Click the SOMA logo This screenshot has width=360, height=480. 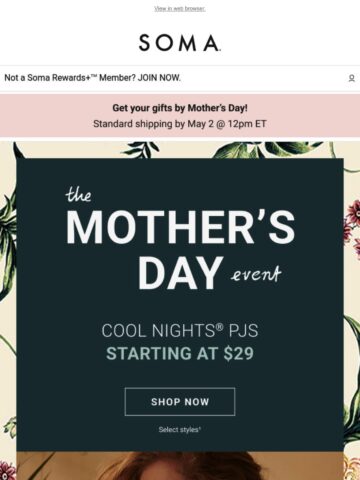(180, 43)
